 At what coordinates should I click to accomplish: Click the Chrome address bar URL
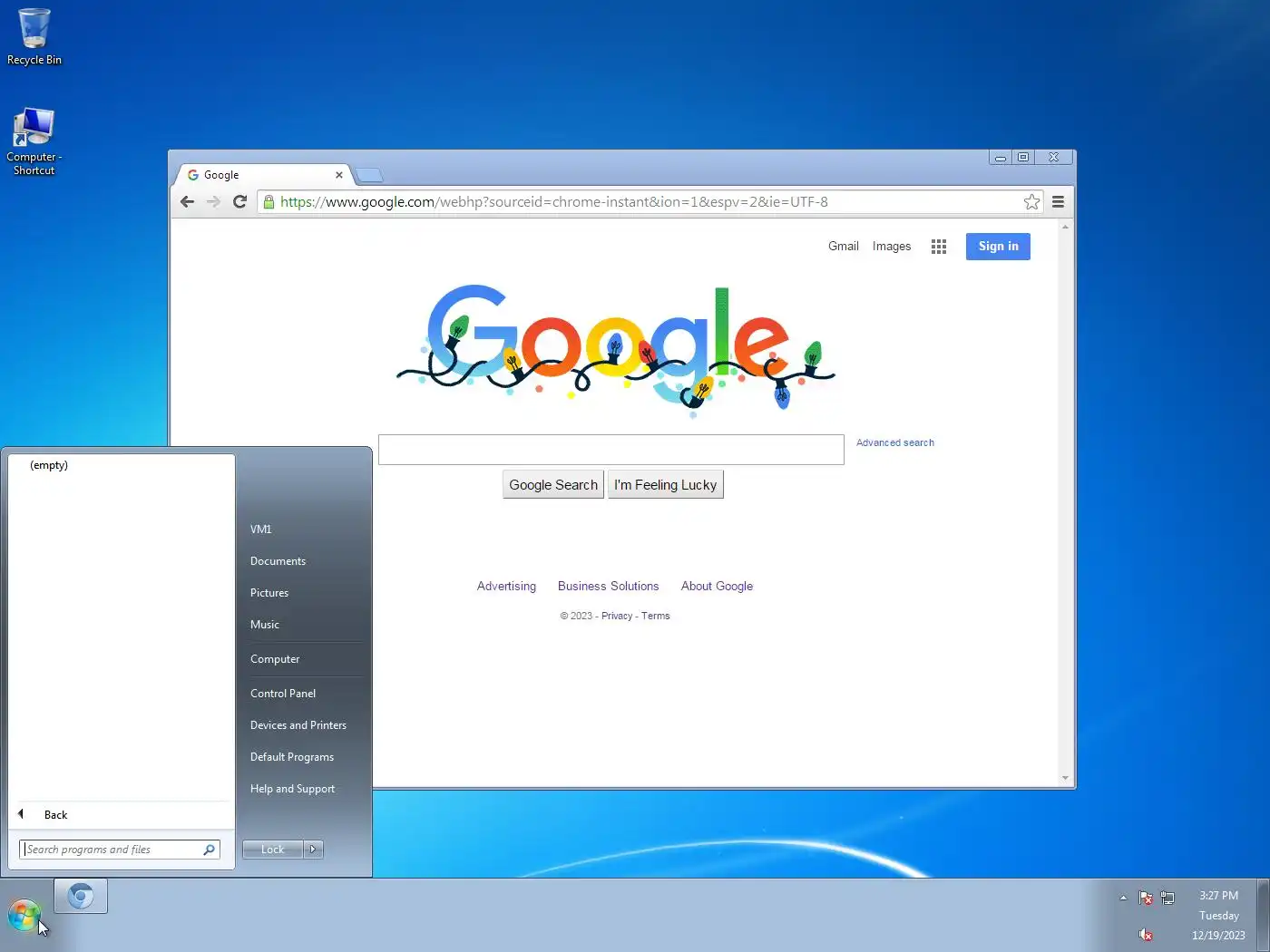coord(553,201)
